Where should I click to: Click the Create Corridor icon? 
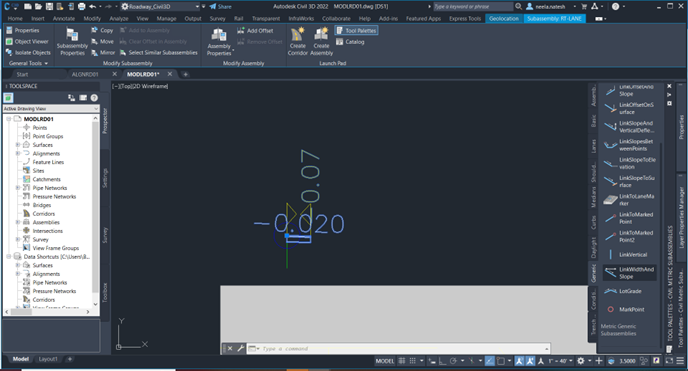pos(297,41)
